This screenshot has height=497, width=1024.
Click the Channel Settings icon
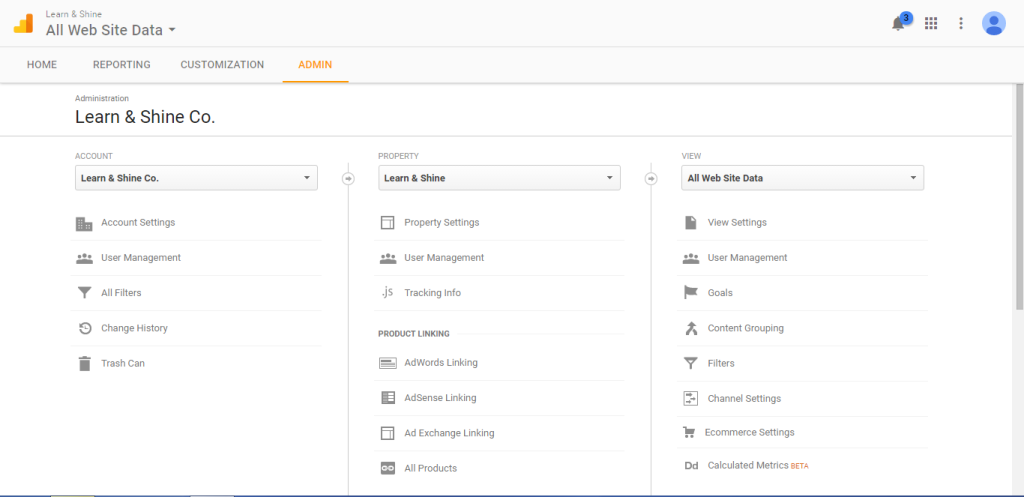690,398
